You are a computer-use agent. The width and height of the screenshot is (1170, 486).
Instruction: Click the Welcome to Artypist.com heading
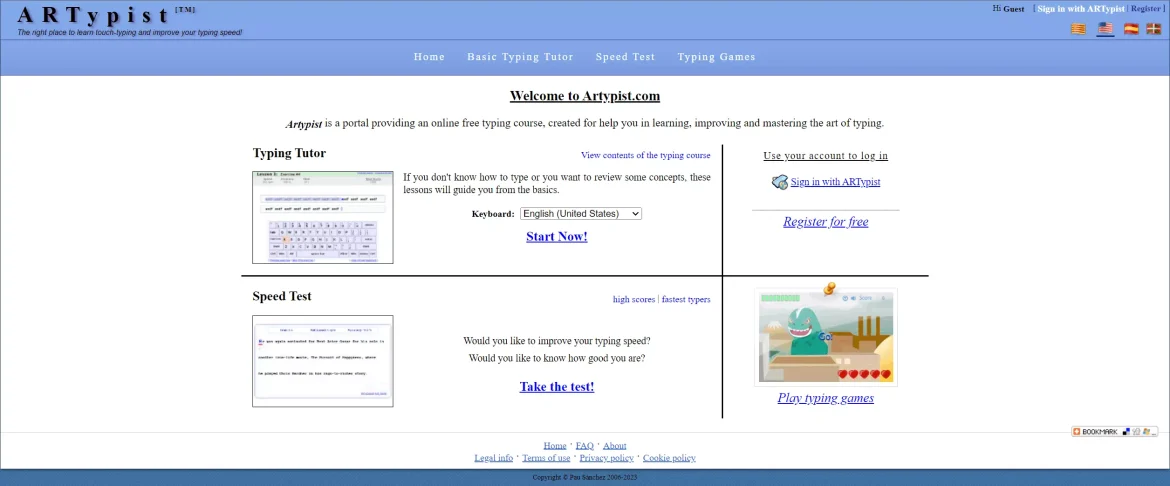[585, 96]
